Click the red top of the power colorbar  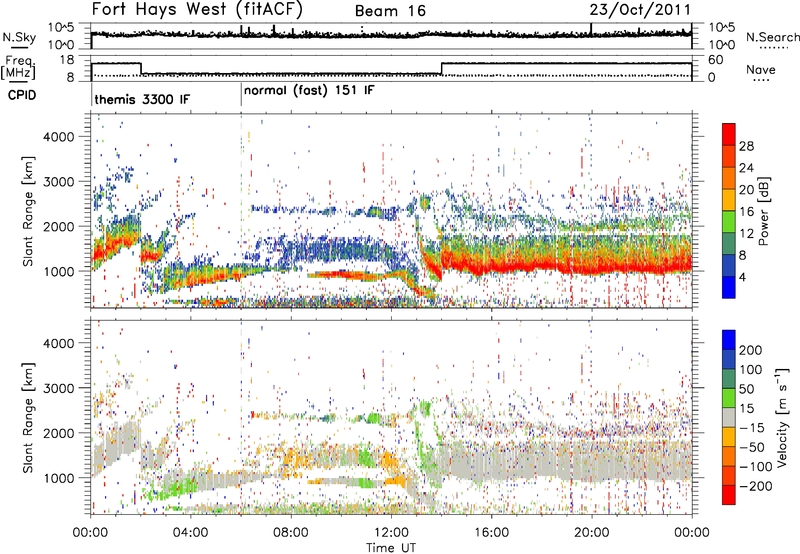[x=729, y=134]
